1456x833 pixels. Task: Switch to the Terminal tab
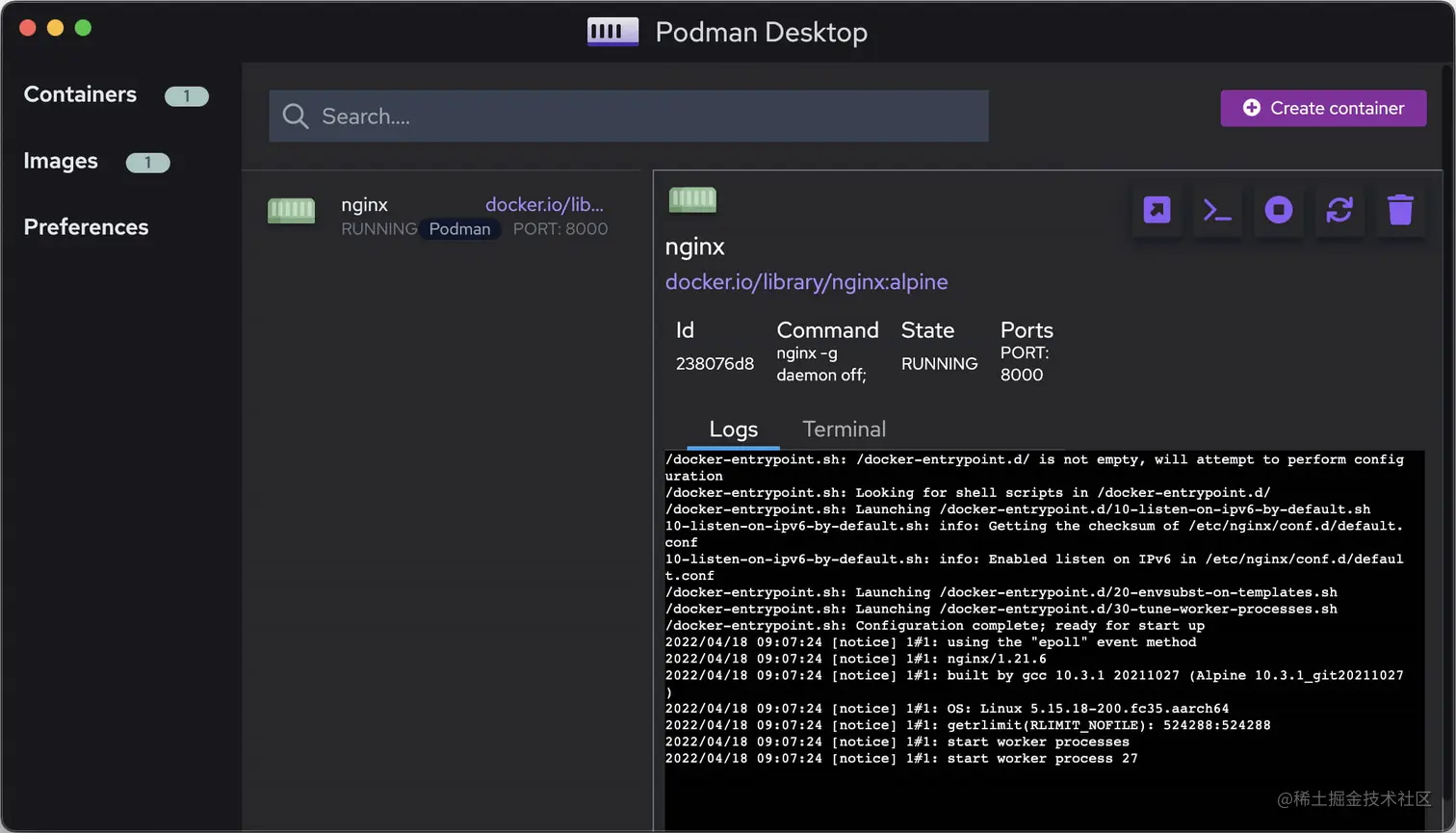[x=844, y=430]
